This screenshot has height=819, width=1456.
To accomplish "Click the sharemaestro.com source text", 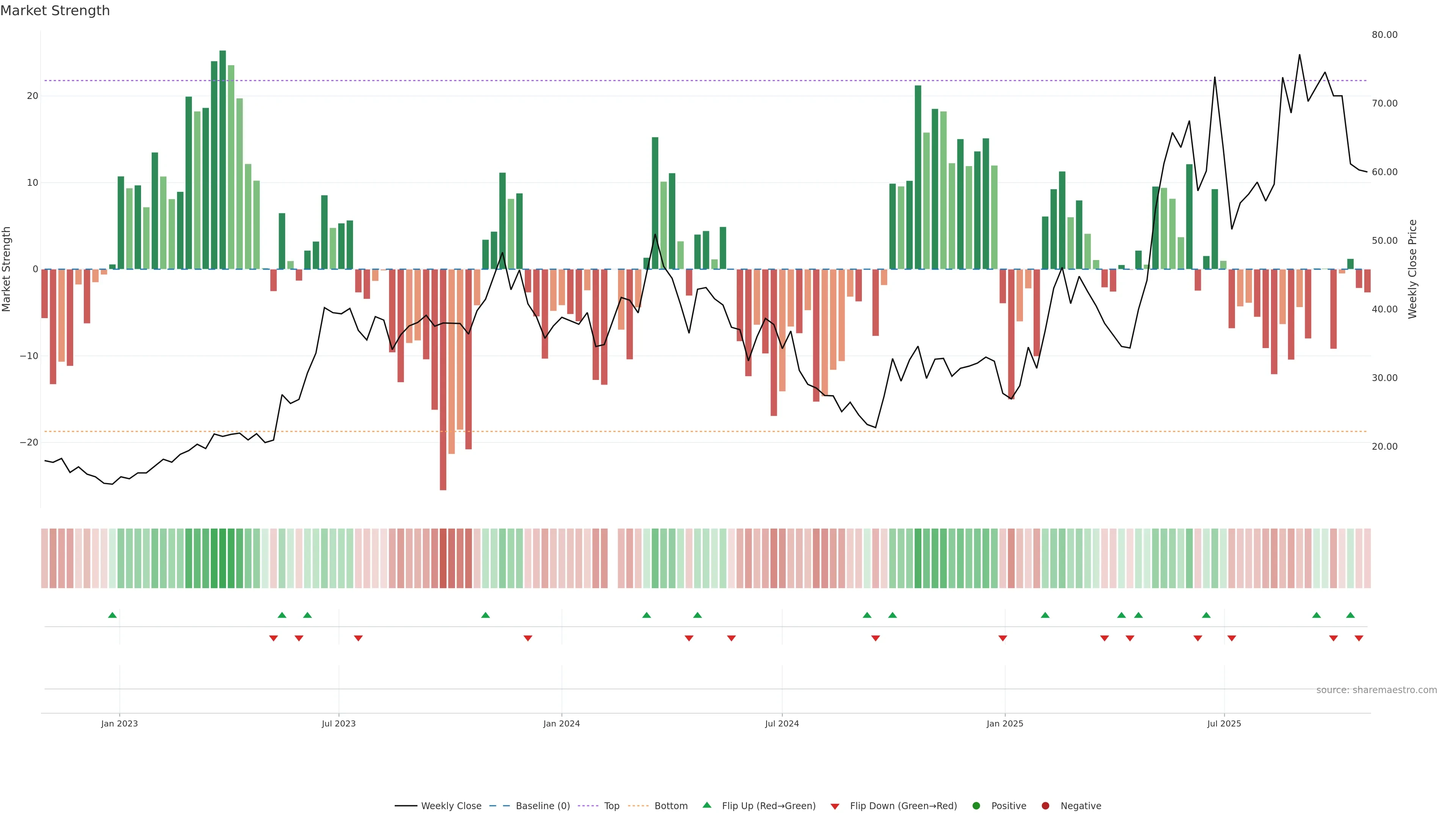I will (1376, 690).
